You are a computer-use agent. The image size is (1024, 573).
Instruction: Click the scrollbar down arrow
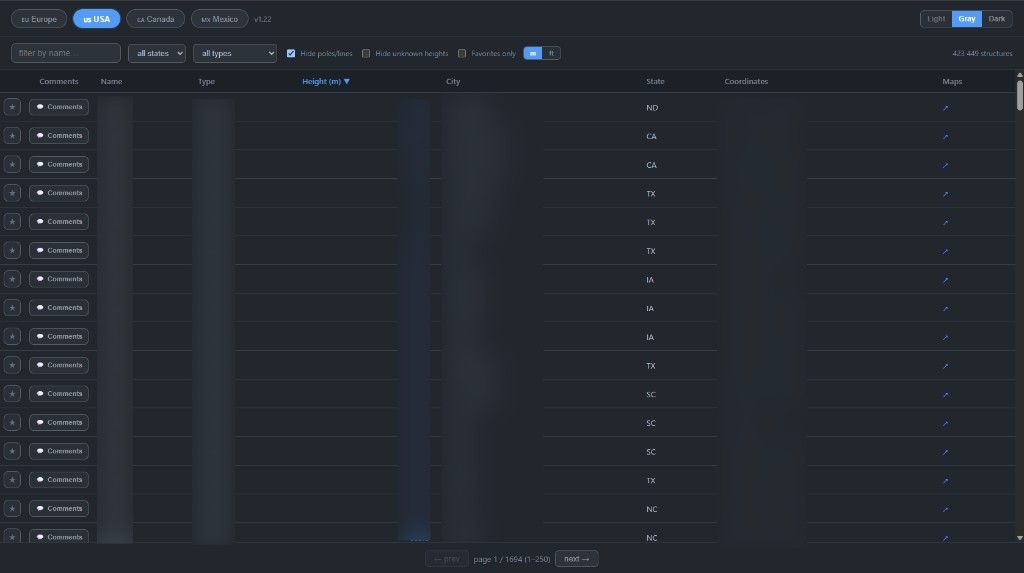[1019, 538]
